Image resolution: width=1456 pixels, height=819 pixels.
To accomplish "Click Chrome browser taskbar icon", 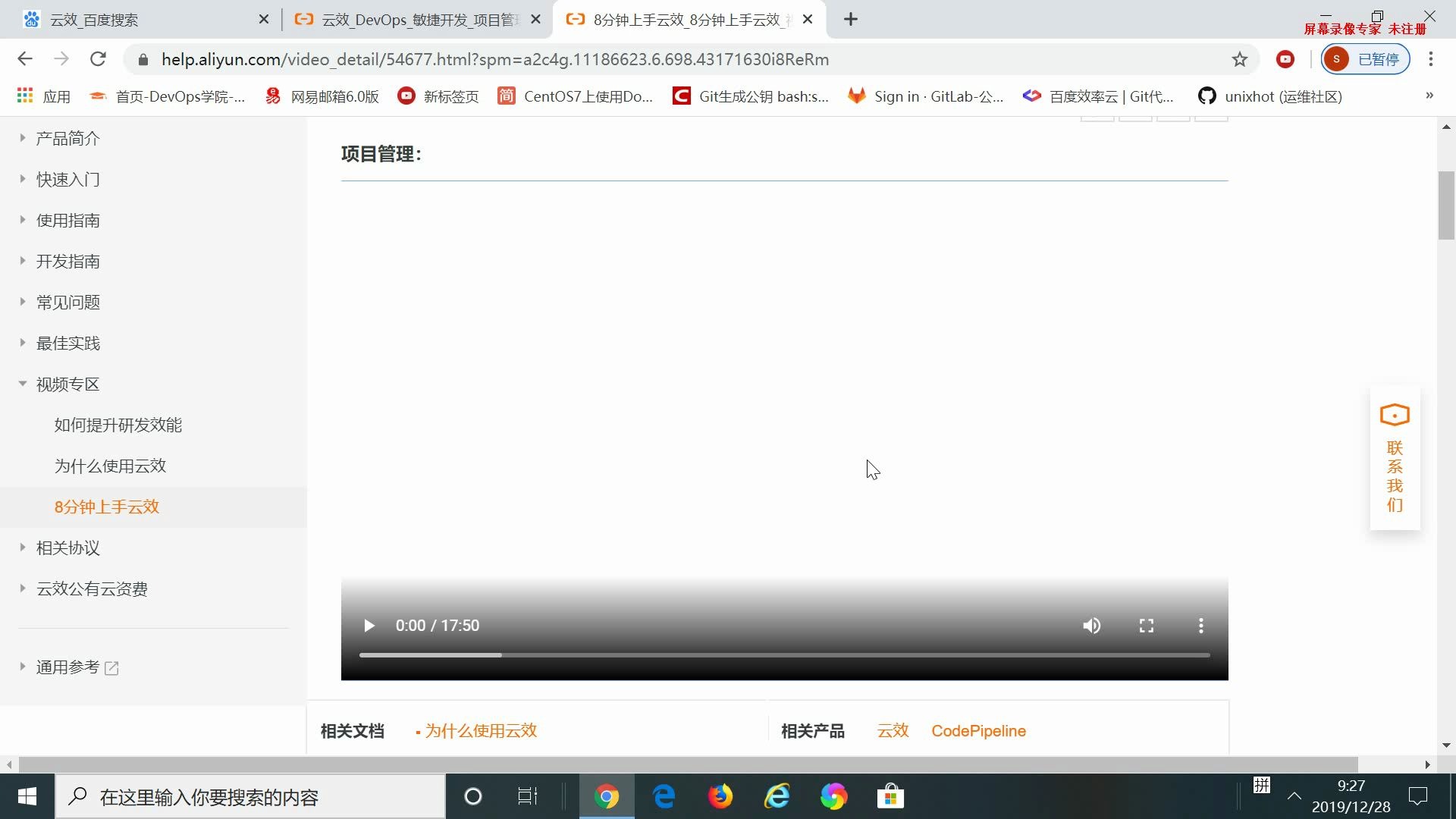I will click(606, 797).
